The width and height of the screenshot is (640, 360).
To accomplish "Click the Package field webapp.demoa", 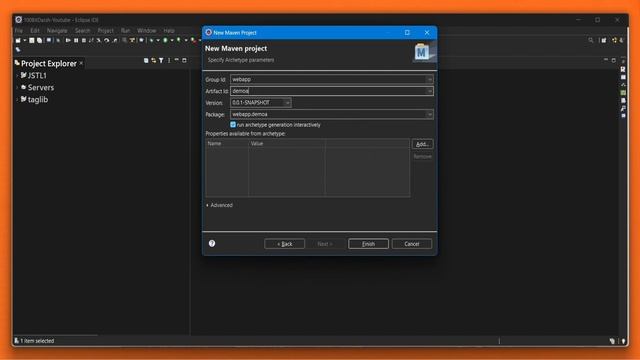I will click(x=332, y=114).
